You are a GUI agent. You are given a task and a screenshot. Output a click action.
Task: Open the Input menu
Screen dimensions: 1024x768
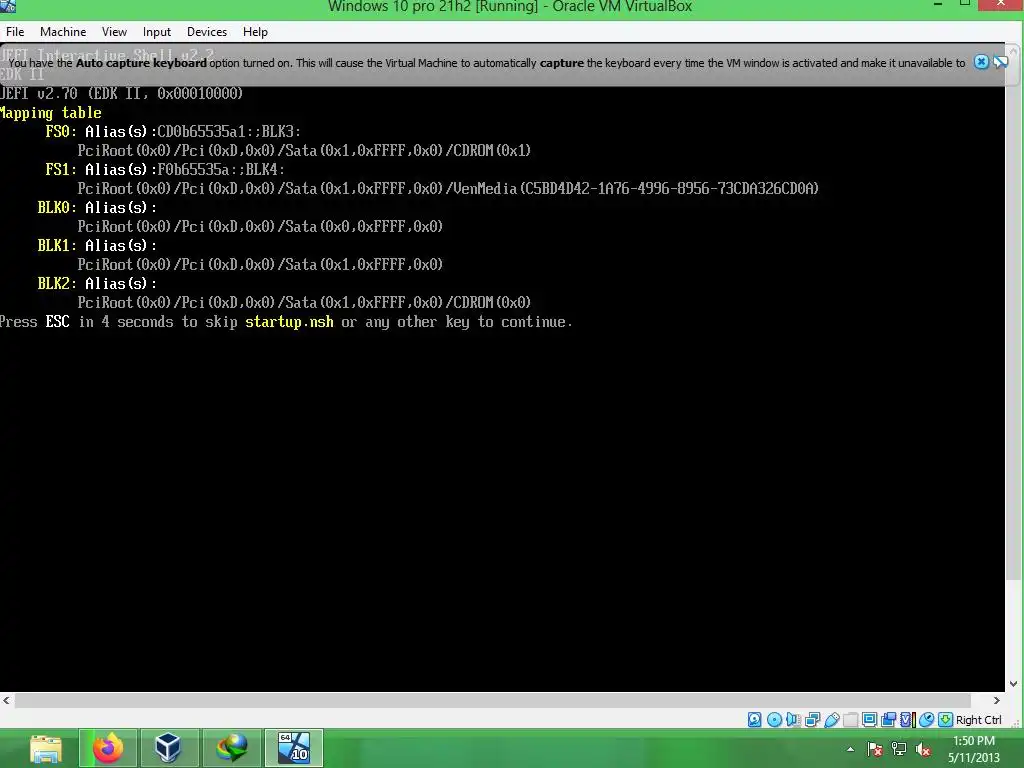[157, 31]
